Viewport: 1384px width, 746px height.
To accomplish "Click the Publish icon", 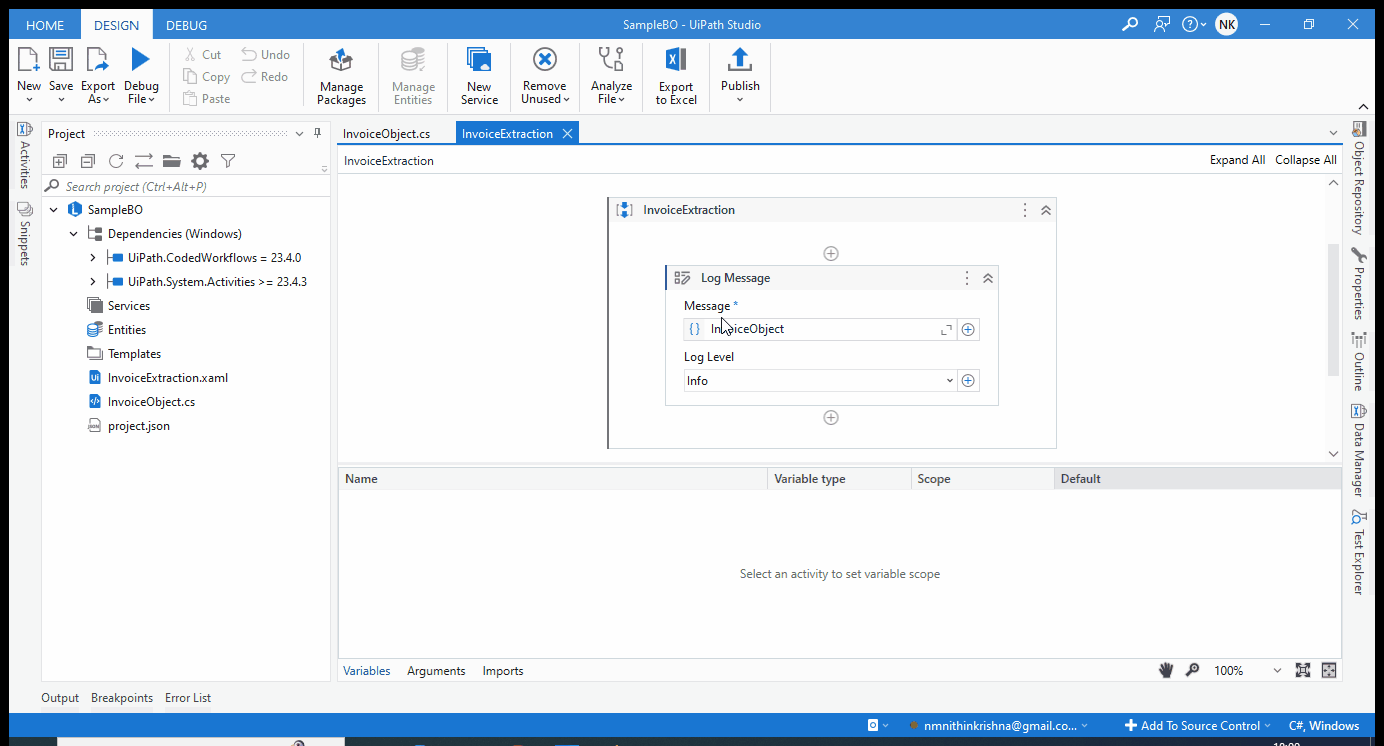I will (740, 60).
